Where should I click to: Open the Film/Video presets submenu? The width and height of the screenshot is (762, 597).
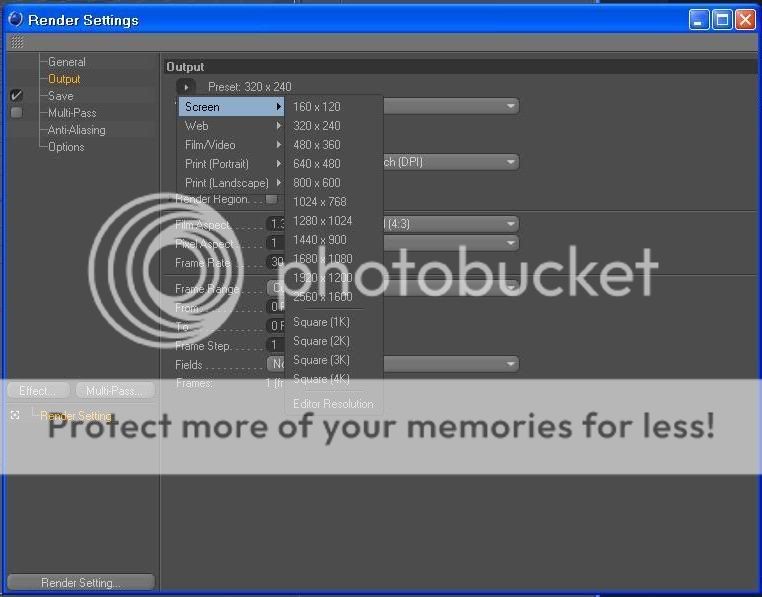231,144
